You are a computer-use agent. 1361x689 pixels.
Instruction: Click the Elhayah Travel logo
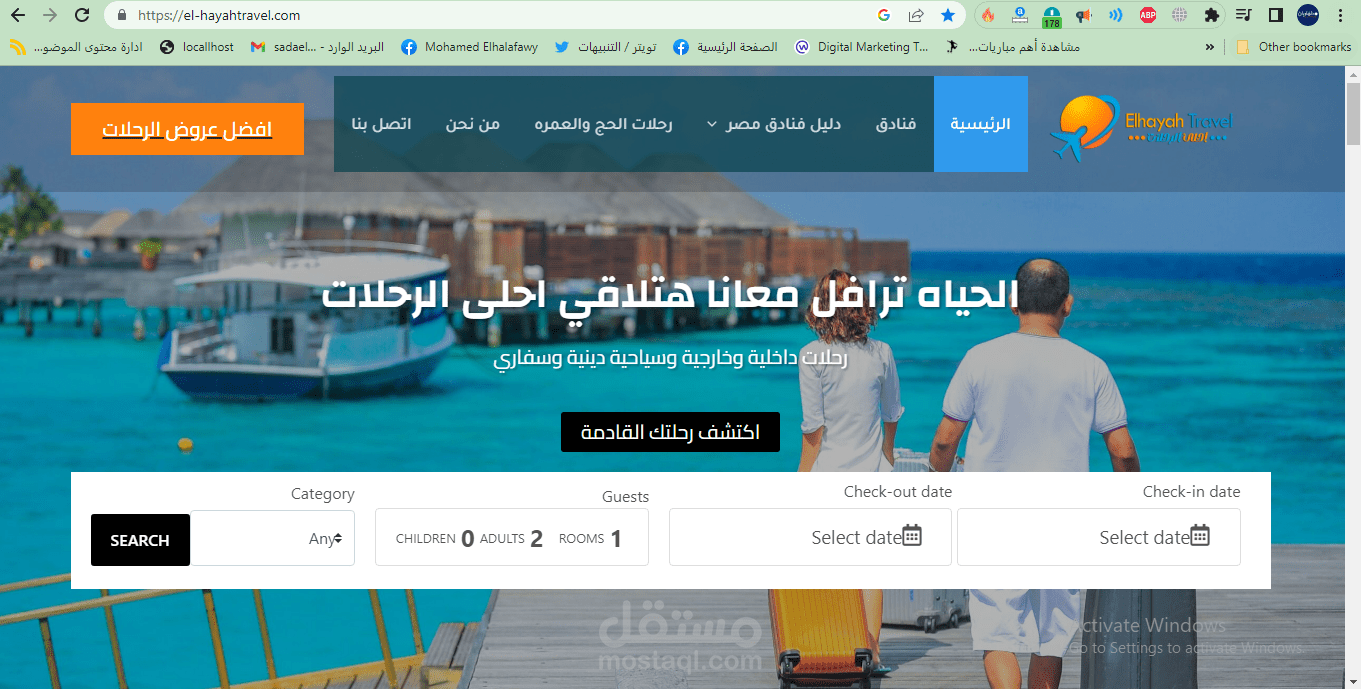pyautogui.click(x=1141, y=127)
